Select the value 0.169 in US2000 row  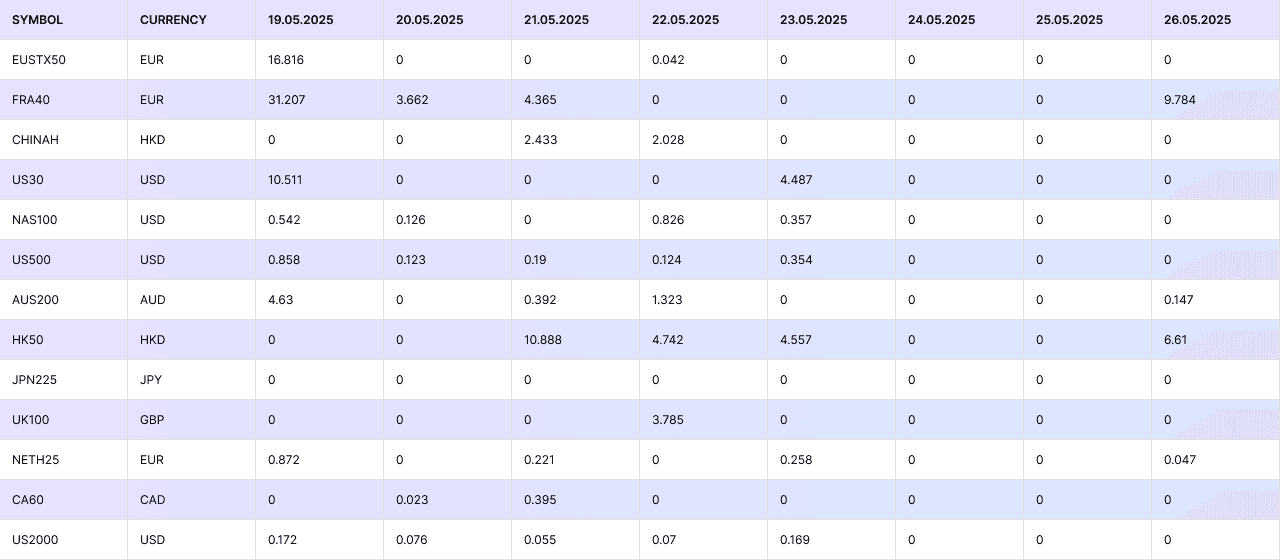point(795,540)
